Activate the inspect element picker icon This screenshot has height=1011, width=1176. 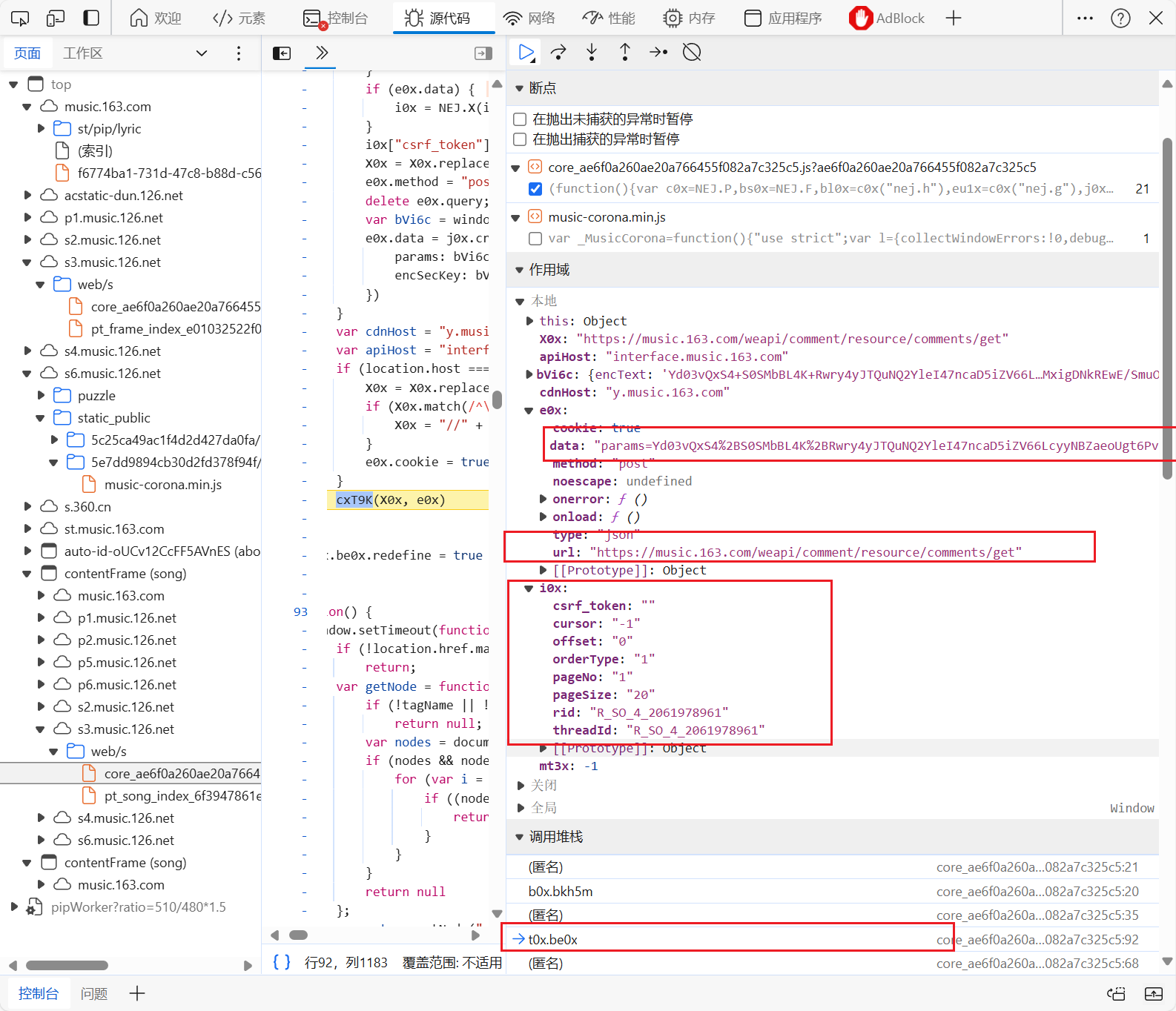pos(20,18)
